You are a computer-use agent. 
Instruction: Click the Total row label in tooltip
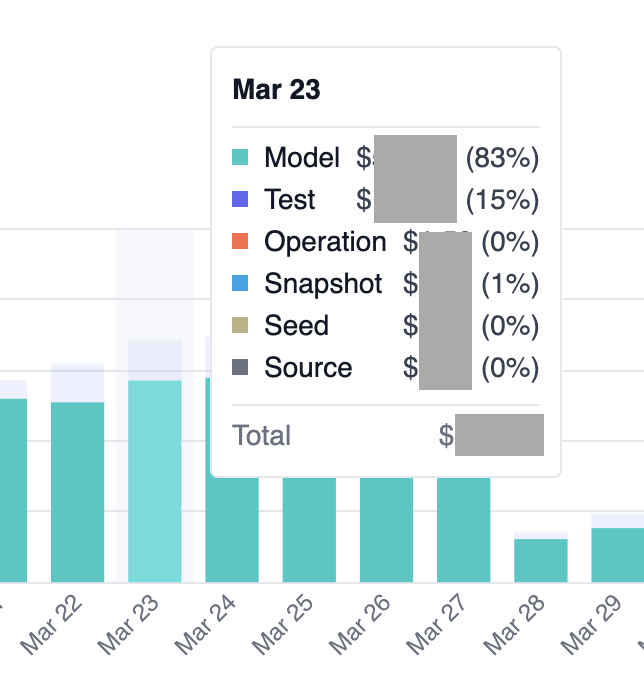tap(262, 436)
